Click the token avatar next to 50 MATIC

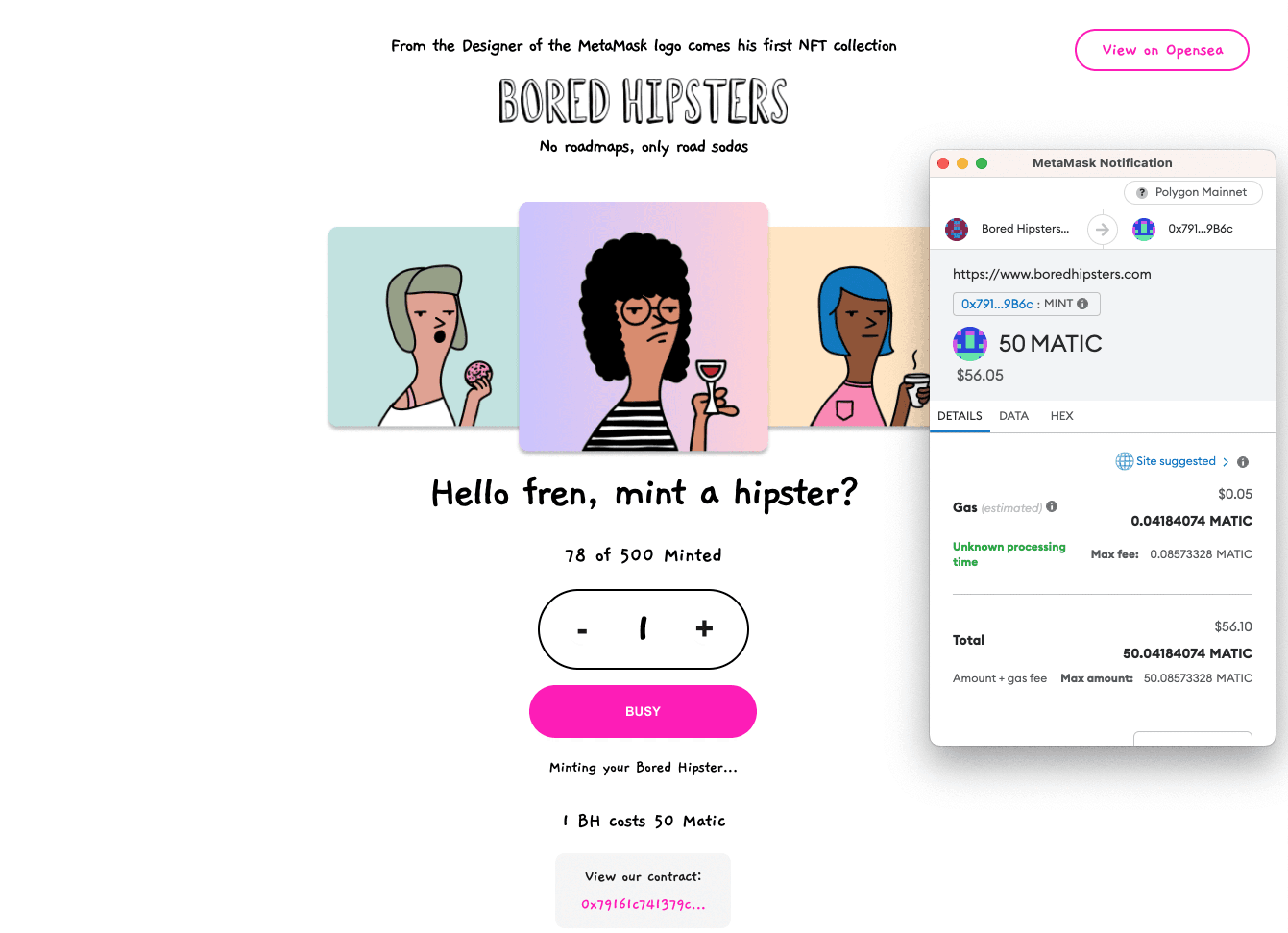pyautogui.click(x=970, y=344)
